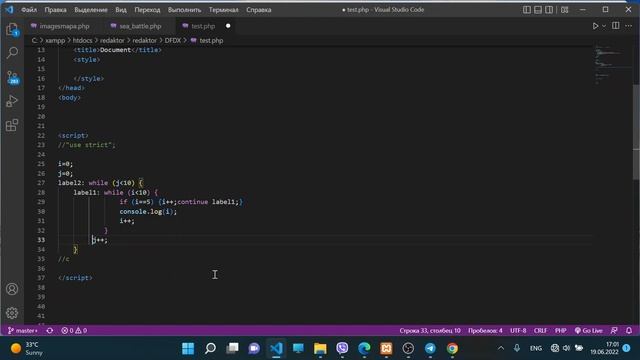Open Windows Start button
This screenshot has width=640, height=360.
coord(188,348)
